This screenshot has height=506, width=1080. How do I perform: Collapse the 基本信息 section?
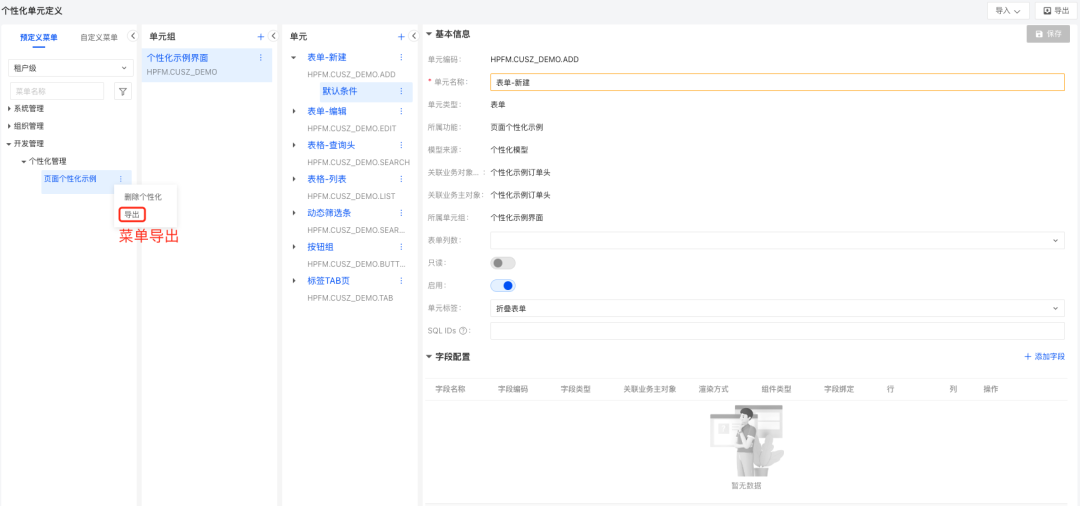[x=429, y=34]
